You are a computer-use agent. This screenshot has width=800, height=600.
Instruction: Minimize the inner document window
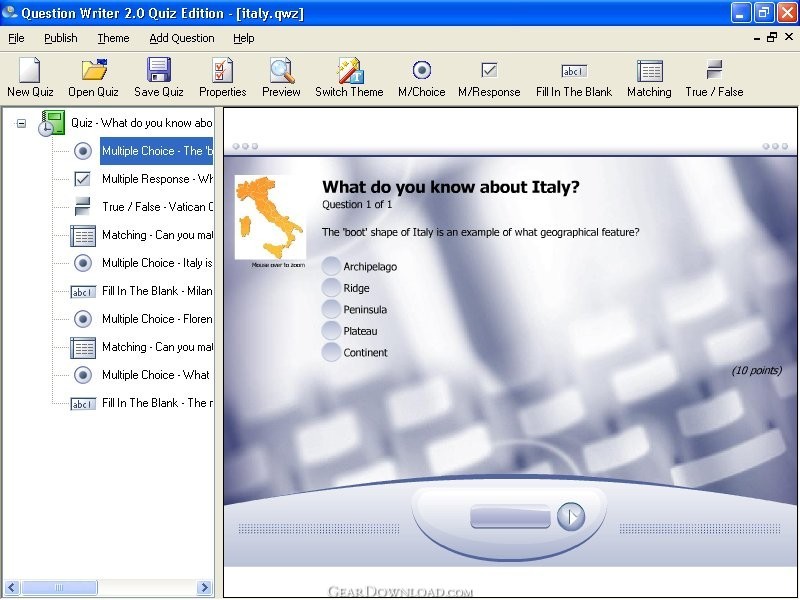pos(757,38)
